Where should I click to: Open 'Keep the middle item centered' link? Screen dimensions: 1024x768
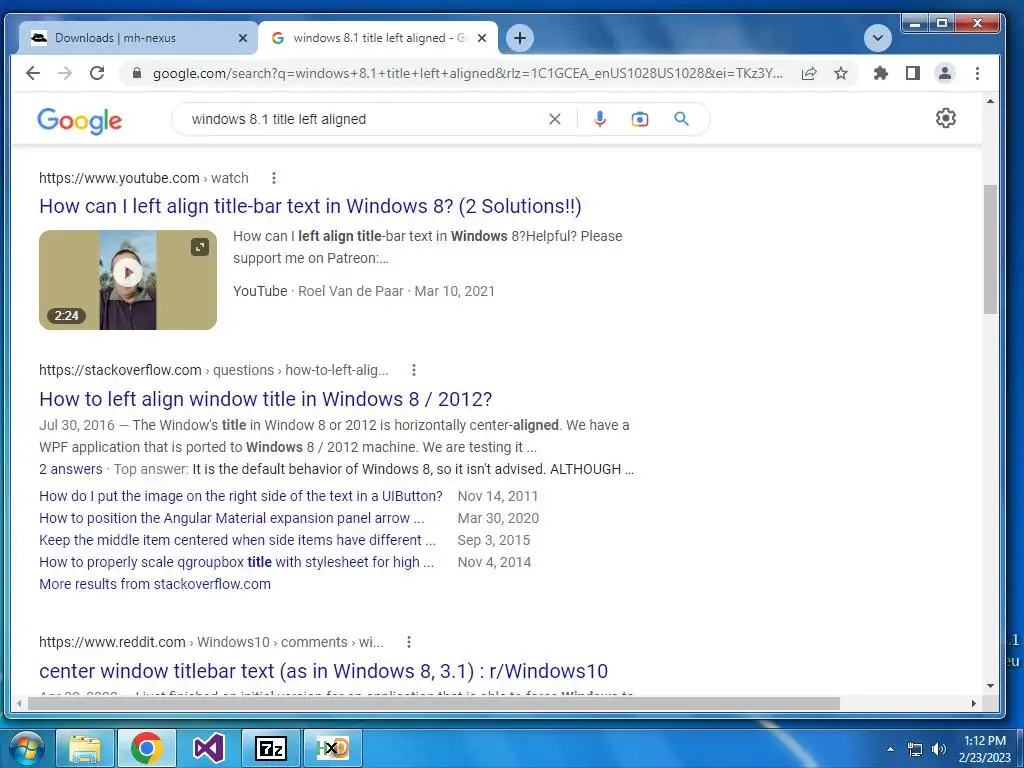tap(238, 540)
